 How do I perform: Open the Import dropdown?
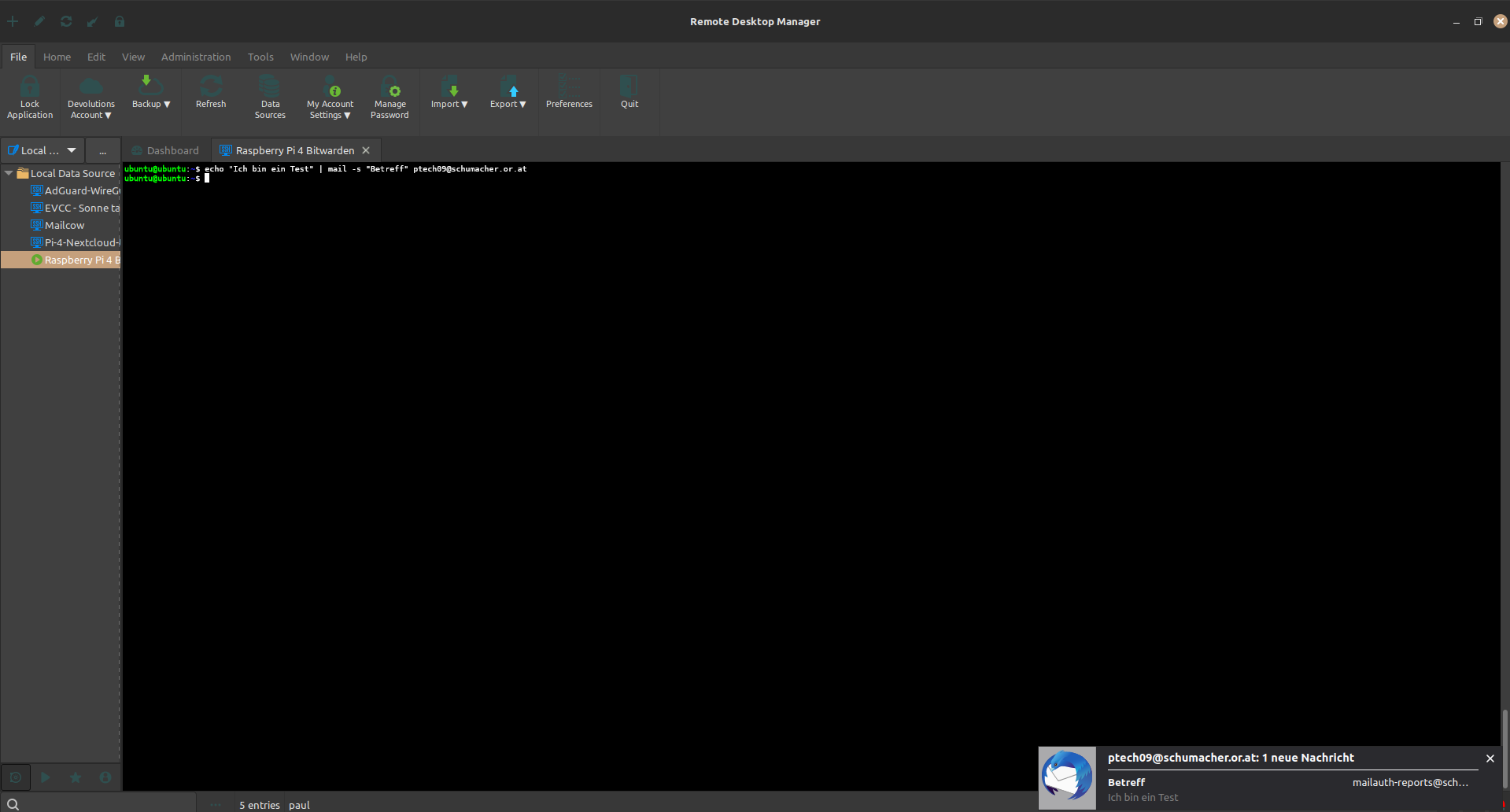[449, 104]
